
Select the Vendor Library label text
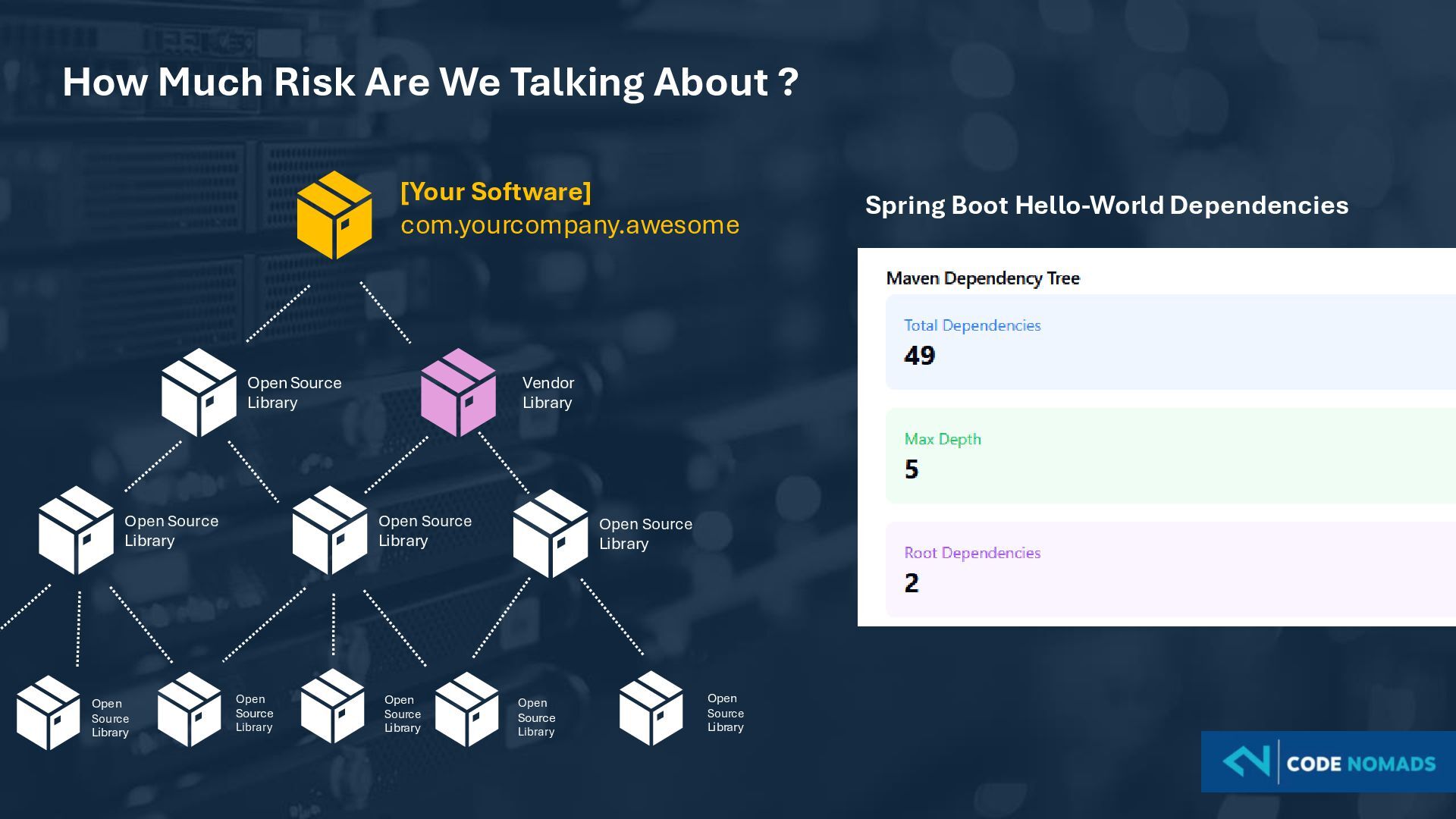[x=548, y=393]
